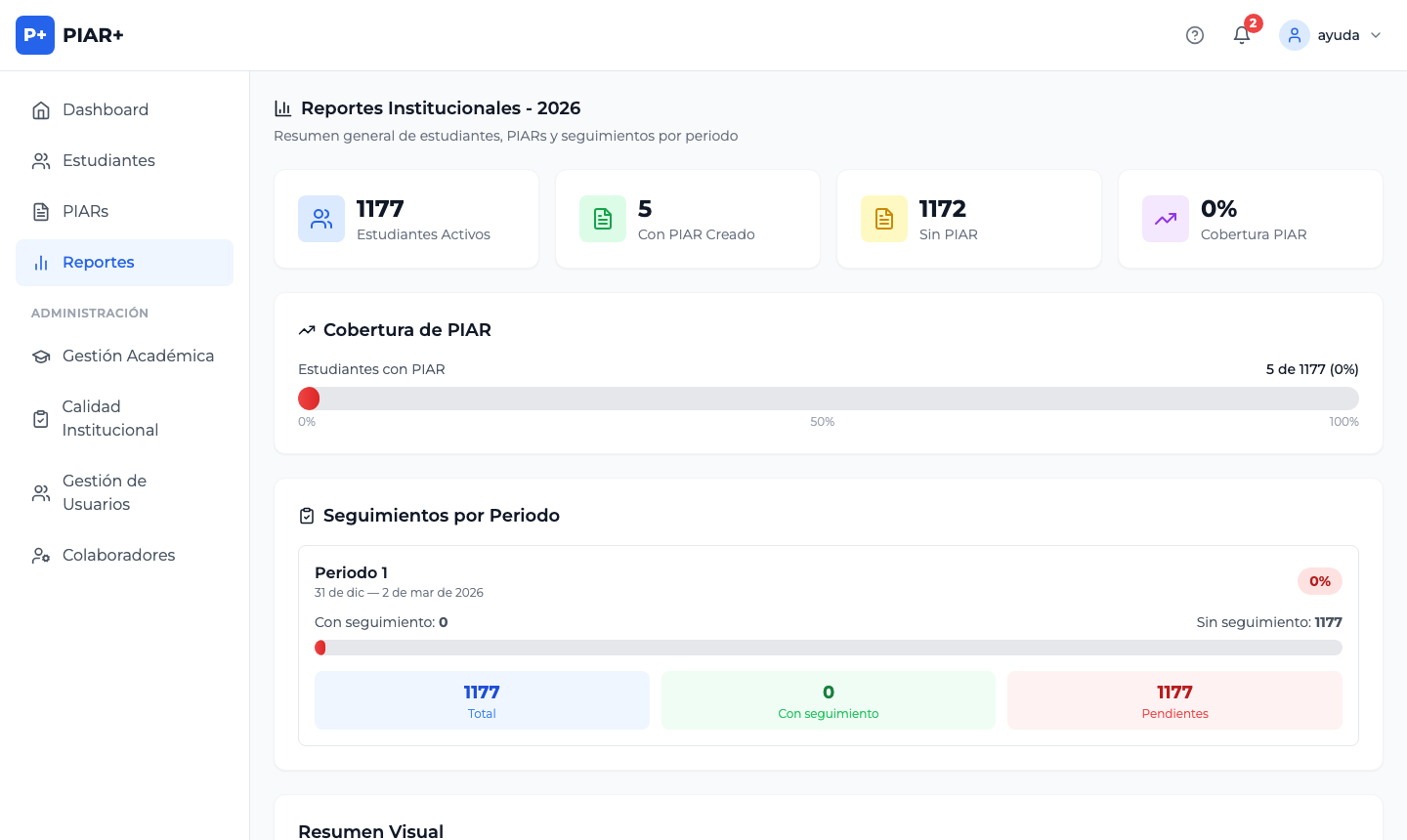Click the red Pendientes 1177 box

click(x=1174, y=700)
